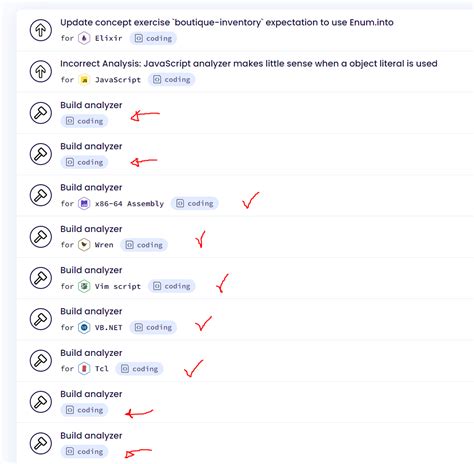This screenshot has height=464, width=474.
Task: Open Build analyzer task for Vim script
Action: pyautogui.click(x=91, y=270)
